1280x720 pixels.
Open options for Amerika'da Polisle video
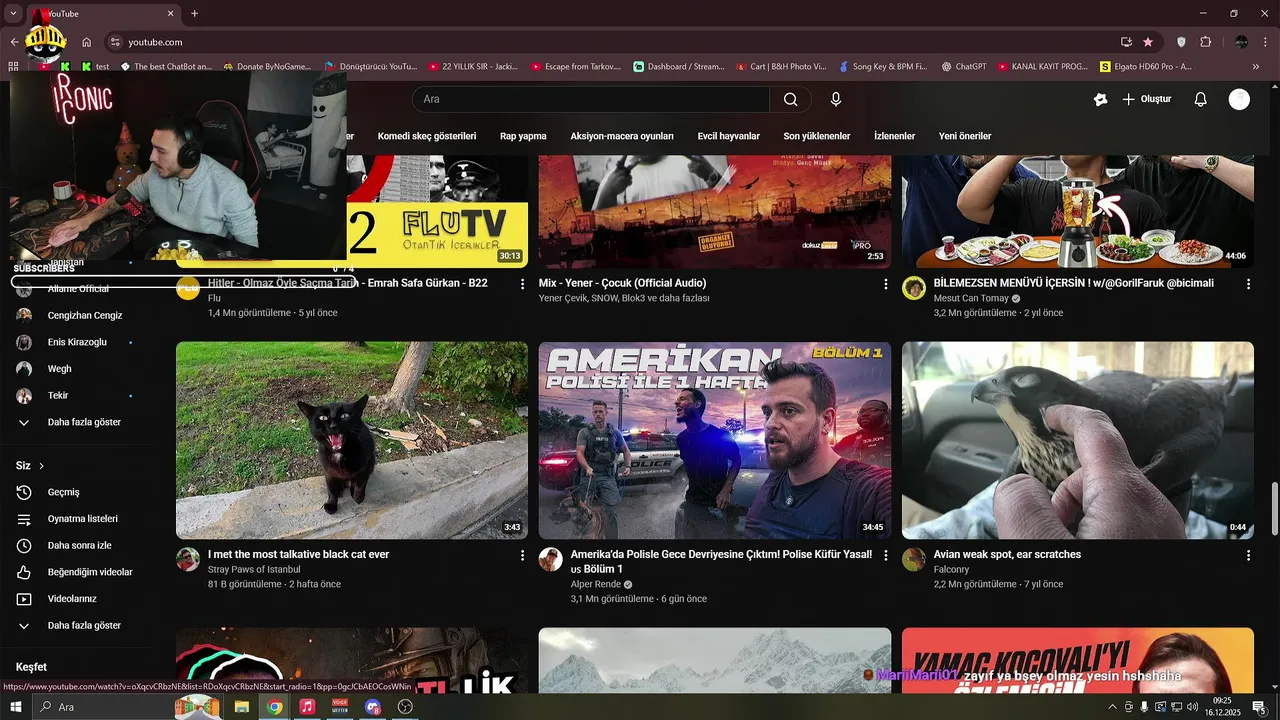click(x=885, y=555)
